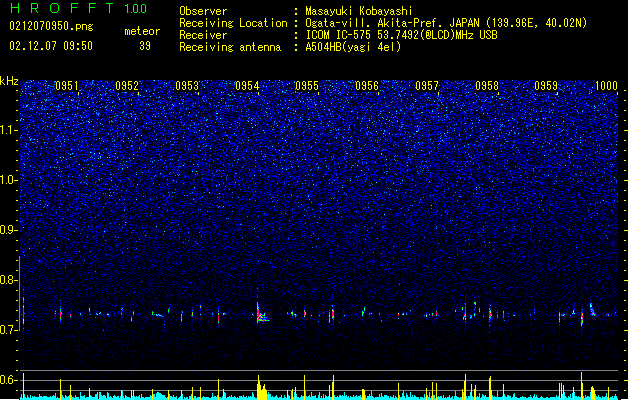Screen dimensions: 629x400
Task: Click the 1.0 kHz axis label
Action: 8,180
